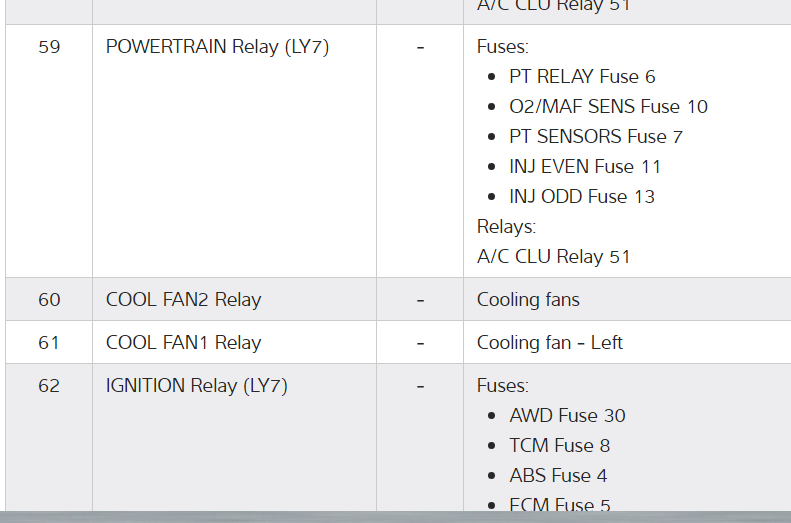Click row number 60
Screen dimensions: 791x523
coord(49,300)
